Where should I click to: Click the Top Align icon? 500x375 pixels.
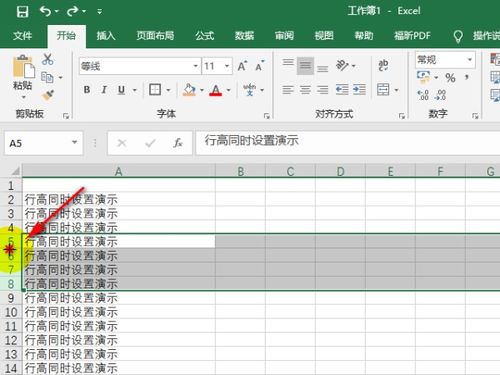pos(288,63)
